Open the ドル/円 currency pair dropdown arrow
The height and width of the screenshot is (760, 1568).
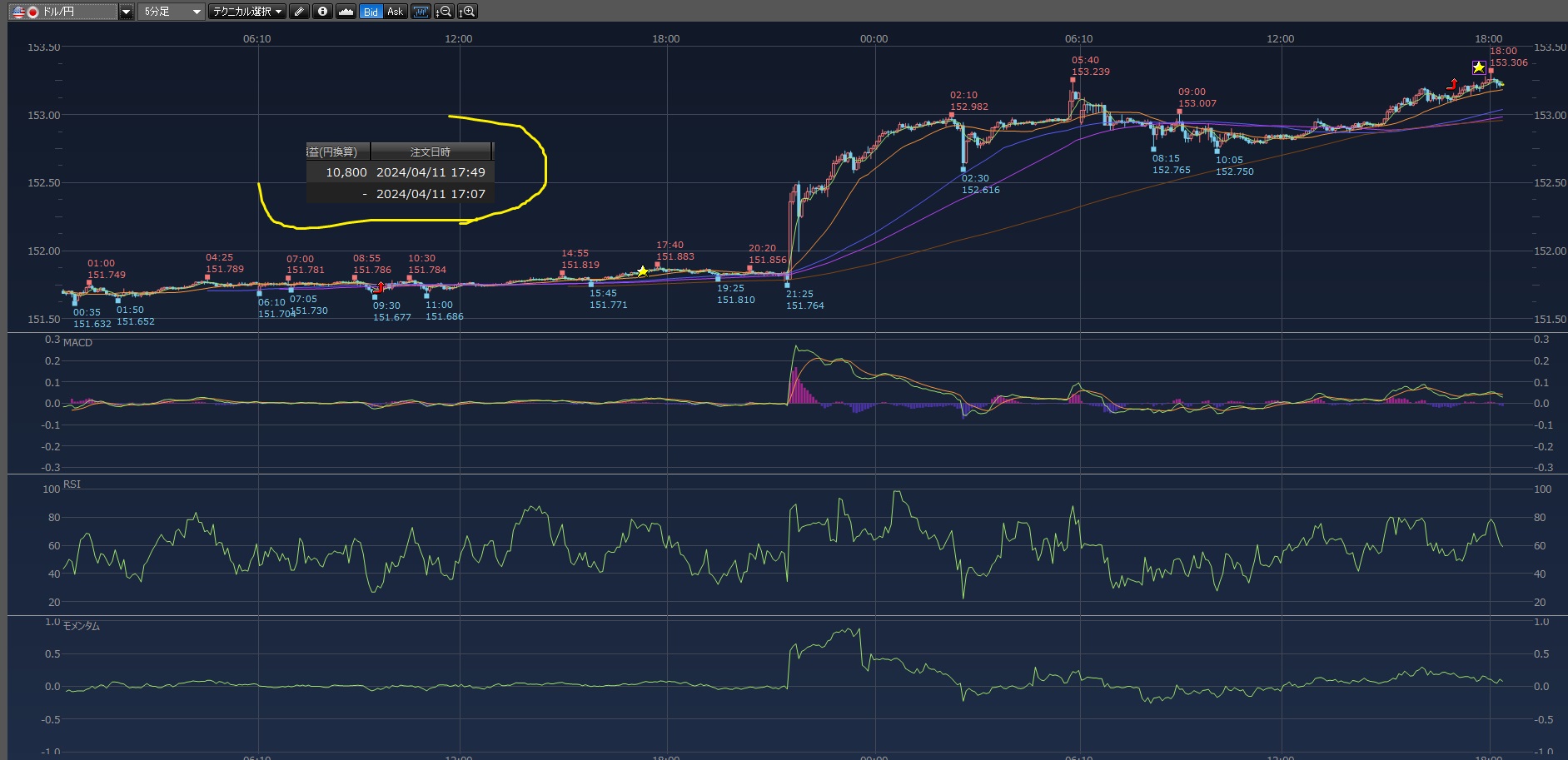click(126, 12)
